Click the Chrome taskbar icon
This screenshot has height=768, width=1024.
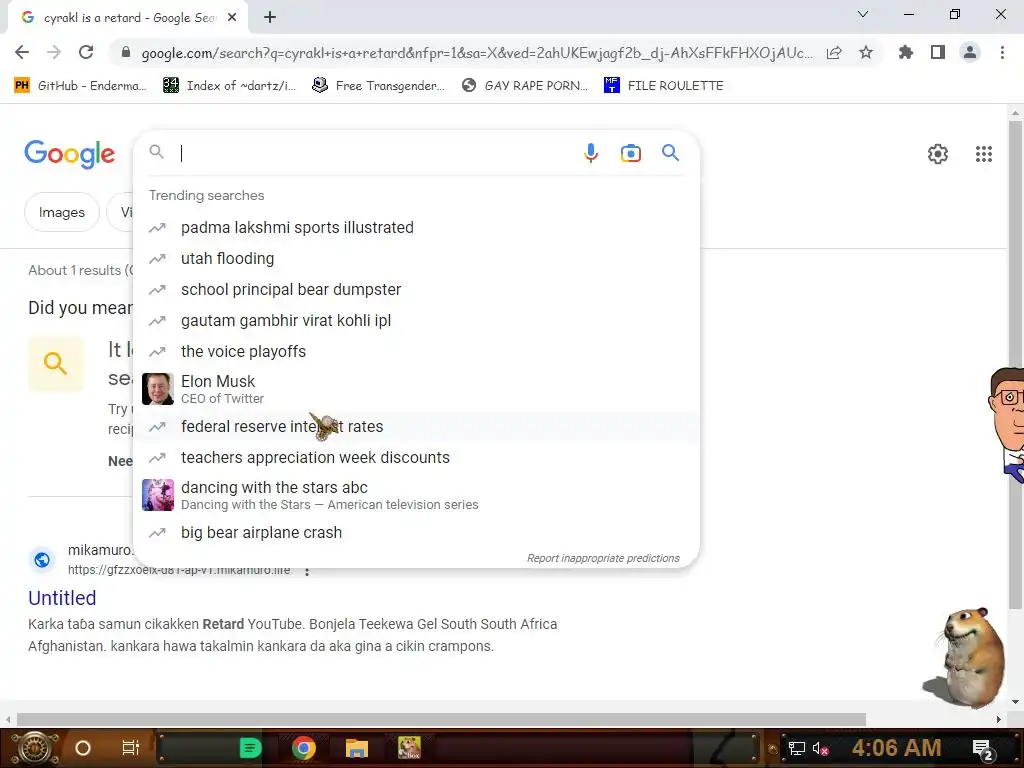coord(304,748)
